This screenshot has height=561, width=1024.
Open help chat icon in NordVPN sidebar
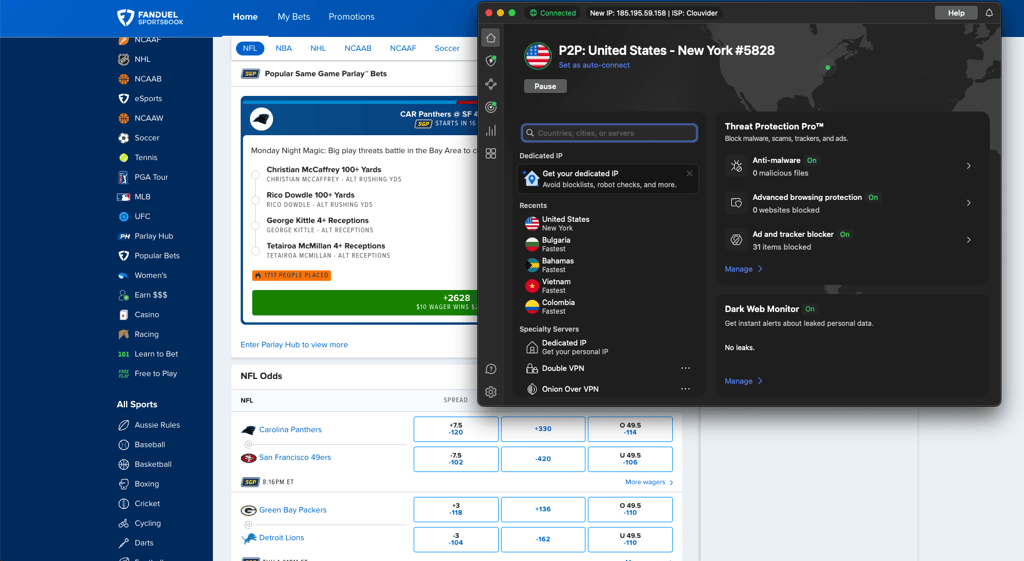[x=490, y=369]
